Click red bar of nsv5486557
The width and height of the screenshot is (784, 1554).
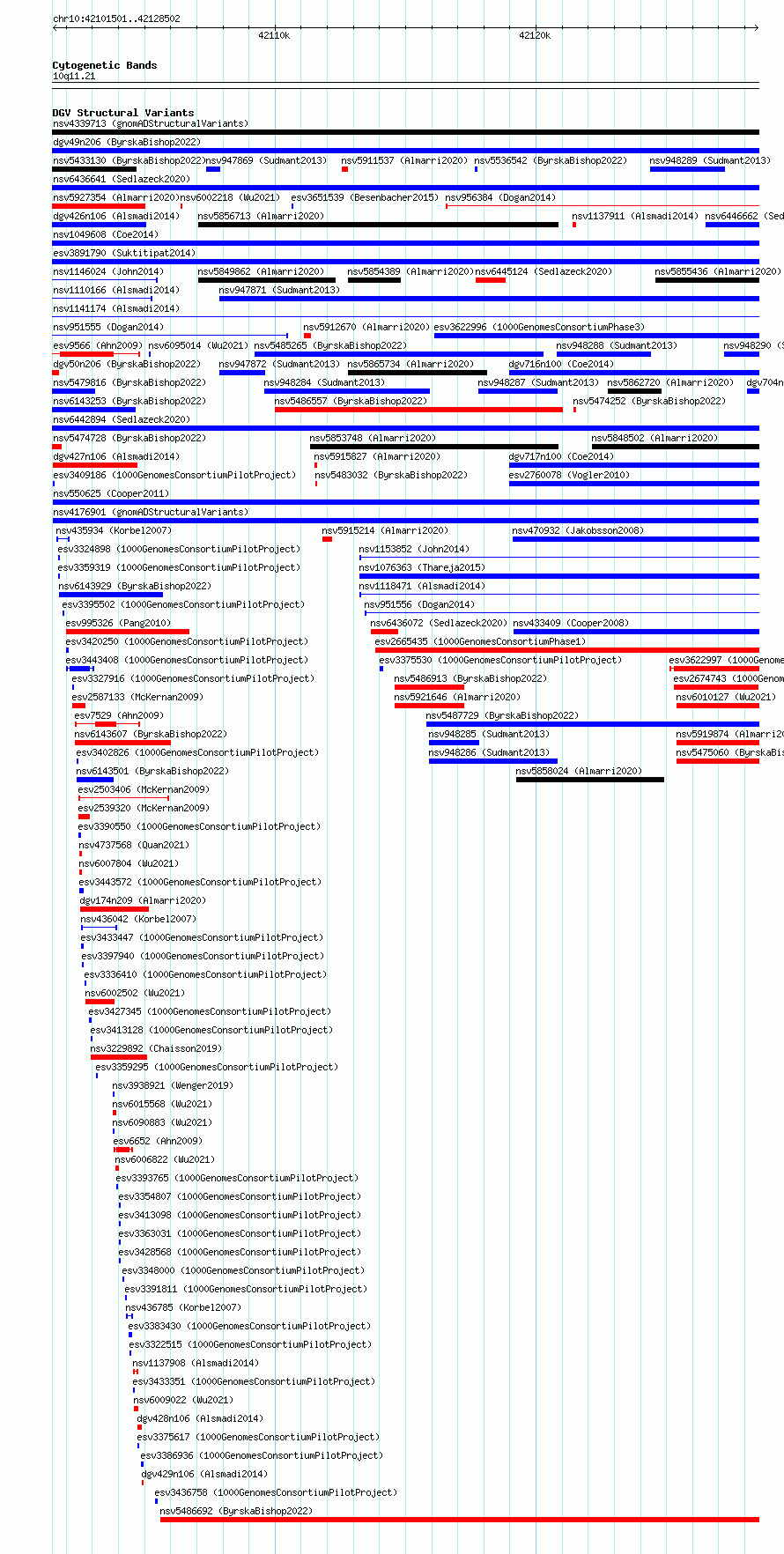point(418,410)
